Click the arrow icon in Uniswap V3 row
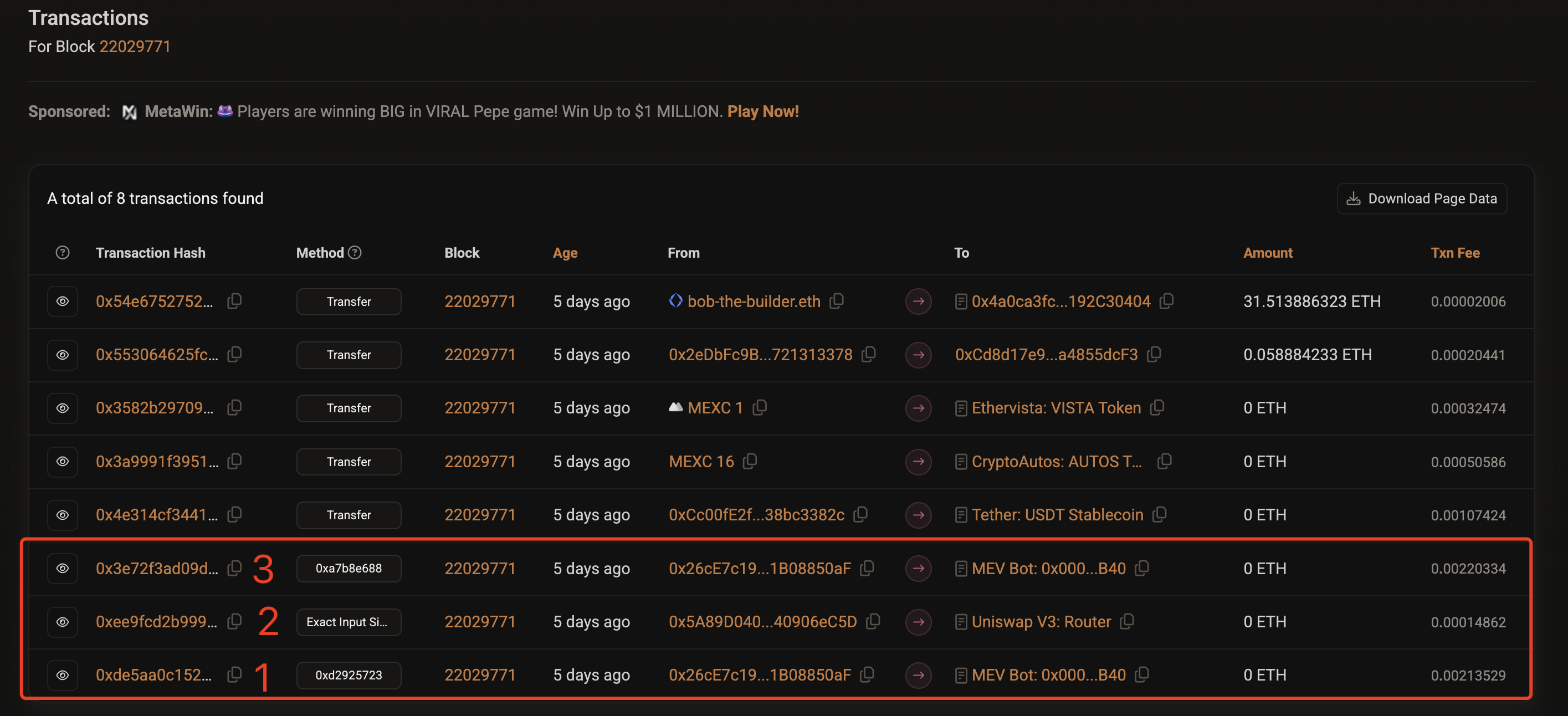1568x716 pixels. [919, 622]
